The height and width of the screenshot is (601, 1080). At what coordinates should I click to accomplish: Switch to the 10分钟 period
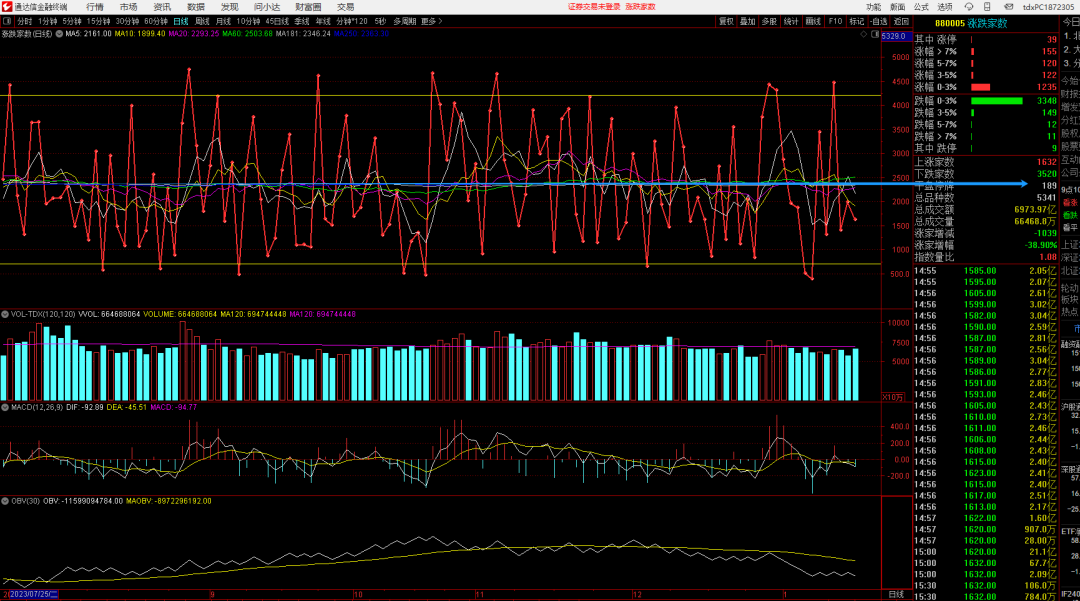point(248,21)
